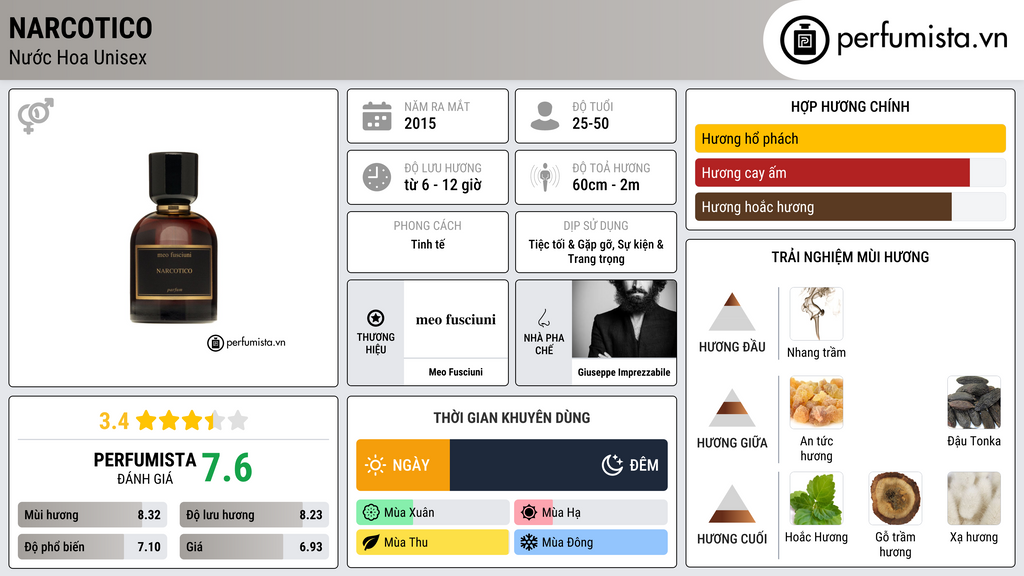Image resolution: width=1024 pixels, height=576 pixels.
Task: Click the flower icon for Mùa Xuân
Action: 371,513
